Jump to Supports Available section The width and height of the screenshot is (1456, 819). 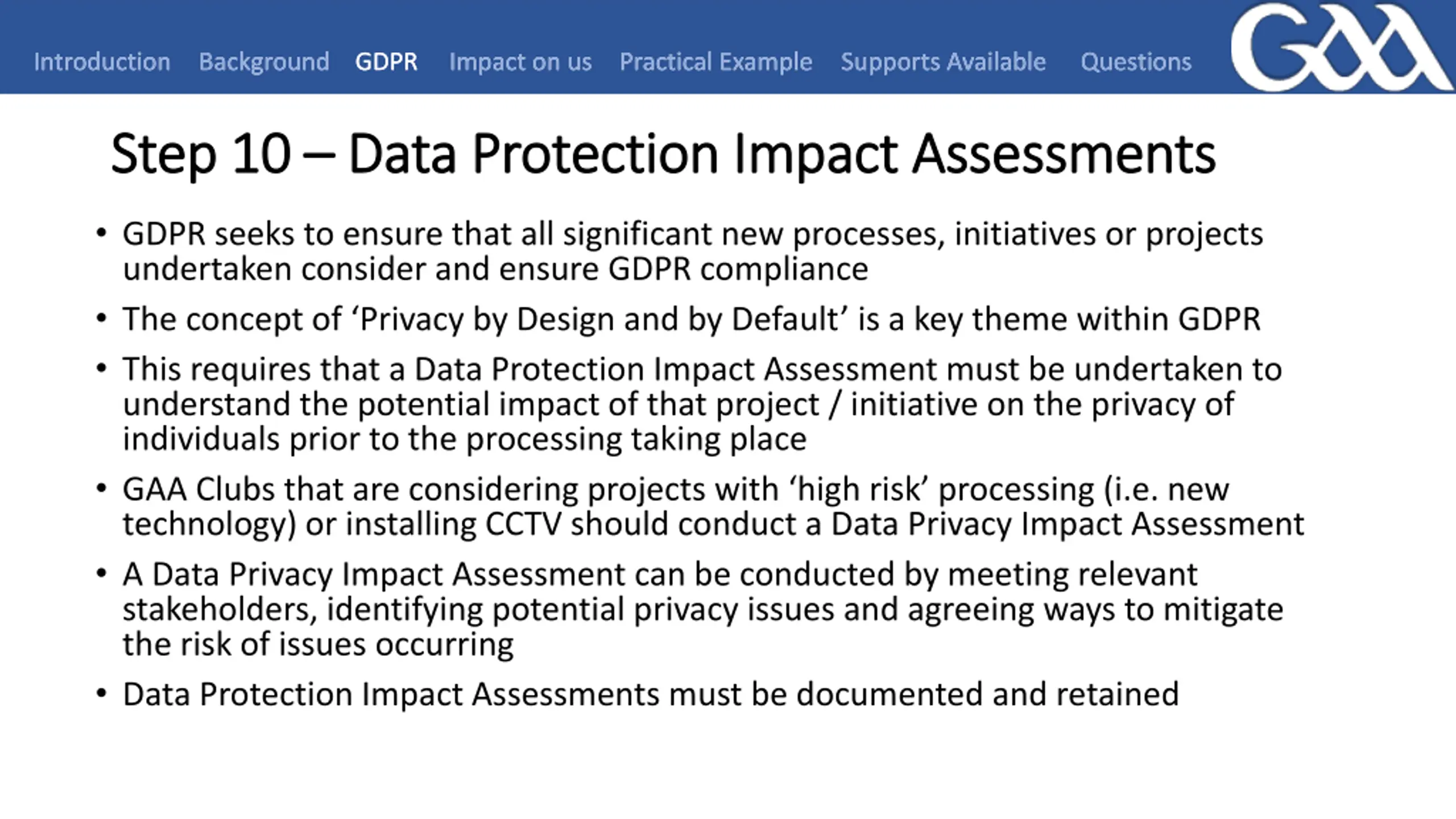pos(943,61)
